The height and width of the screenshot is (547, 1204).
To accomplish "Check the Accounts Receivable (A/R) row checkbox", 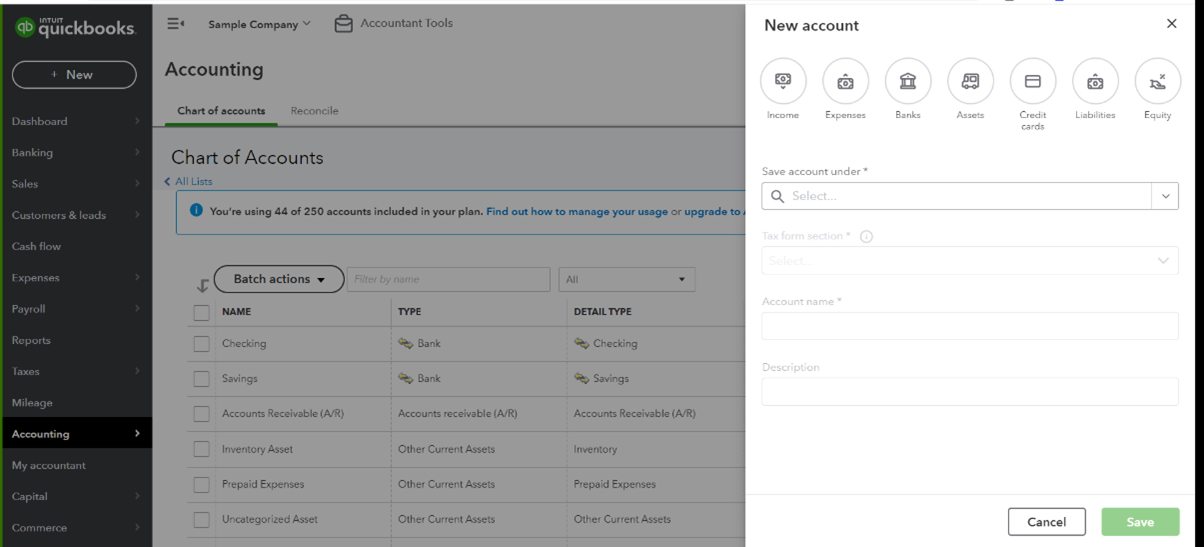I will pyautogui.click(x=202, y=413).
